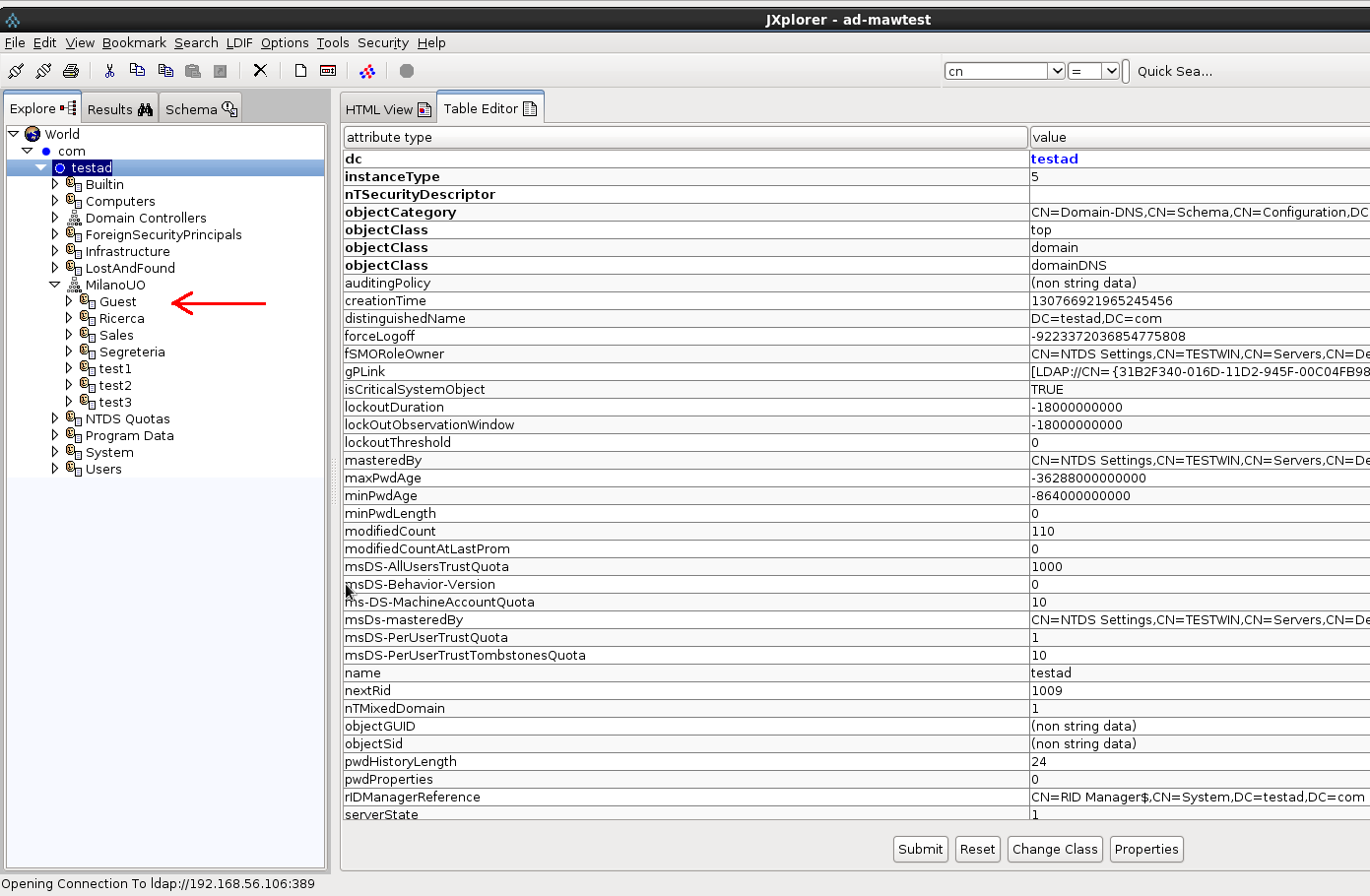Click the grey Stop octagon icon

(x=407, y=71)
